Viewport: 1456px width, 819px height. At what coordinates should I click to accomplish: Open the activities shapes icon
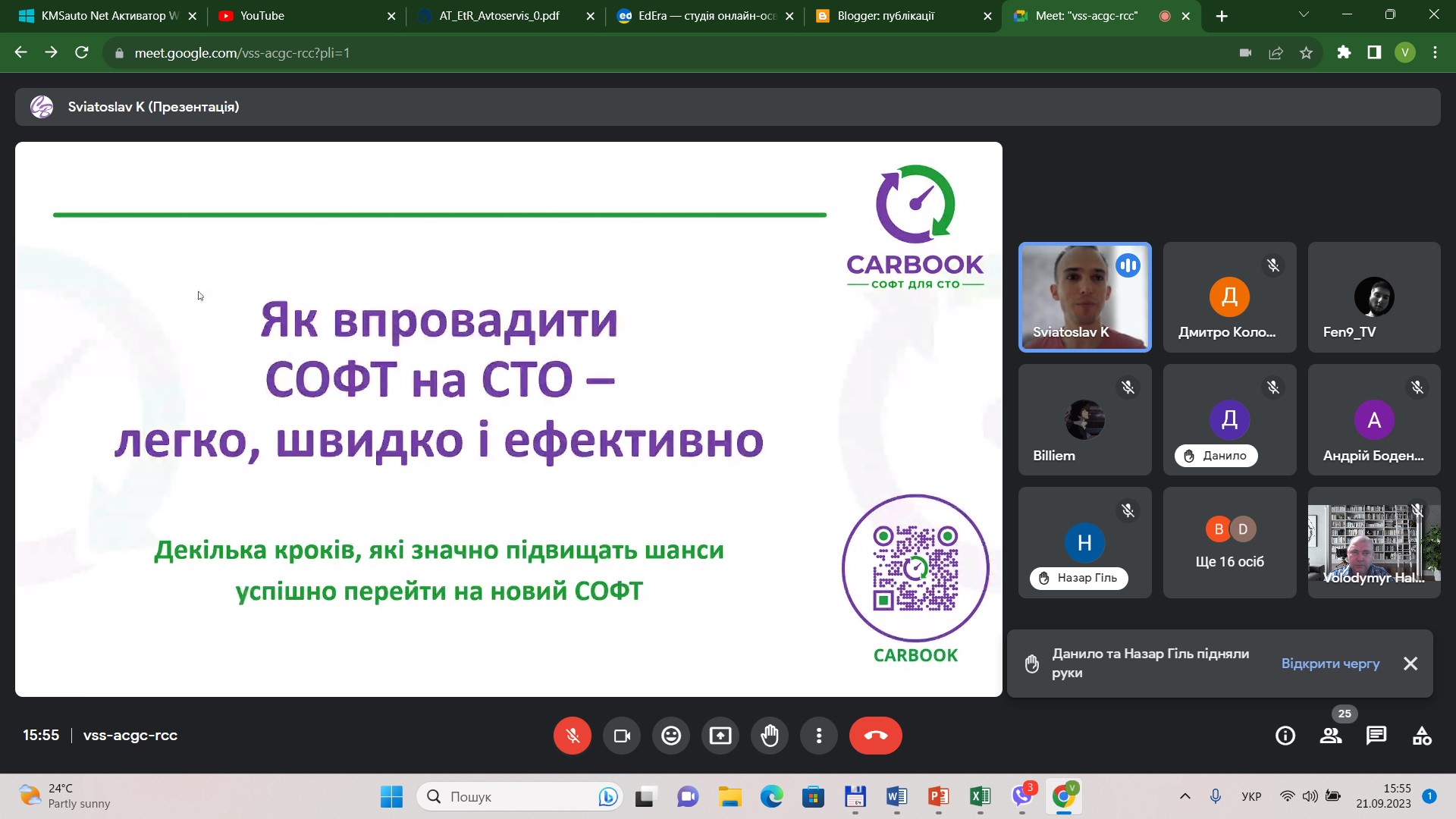tap(1422, 736)
